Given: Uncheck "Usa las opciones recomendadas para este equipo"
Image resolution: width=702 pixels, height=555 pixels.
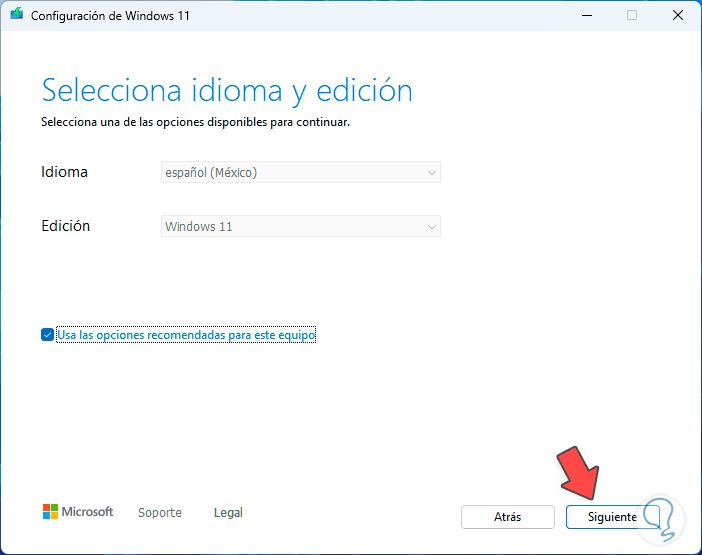Looking at the screenshot, I should (47, 335).
